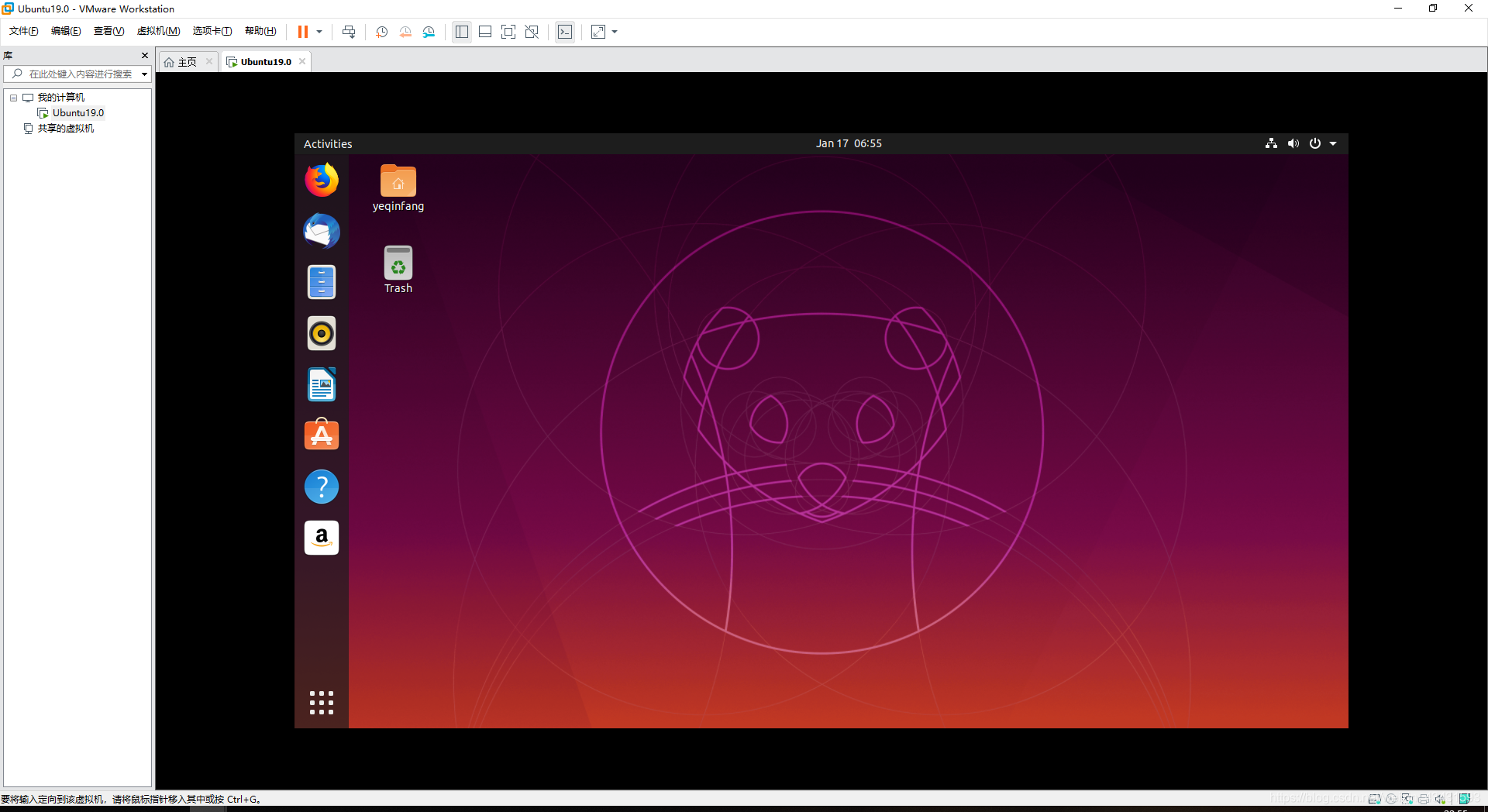Click the stretch guest display icon
This screenshot has height=812, width=1488.
tap(598, 32)
